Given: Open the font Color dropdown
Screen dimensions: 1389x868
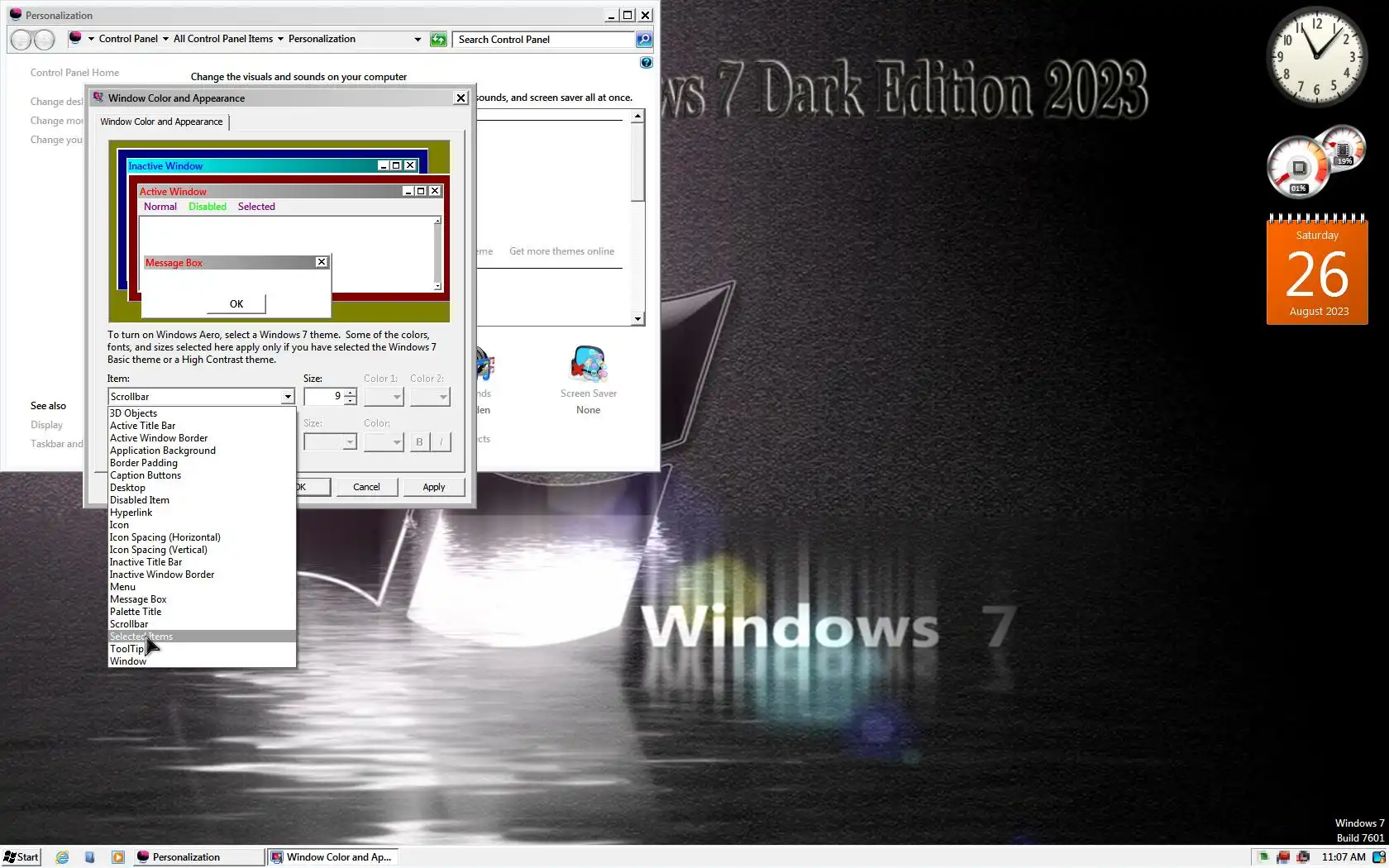Looking at the screenshot, I should pos(384,442).
